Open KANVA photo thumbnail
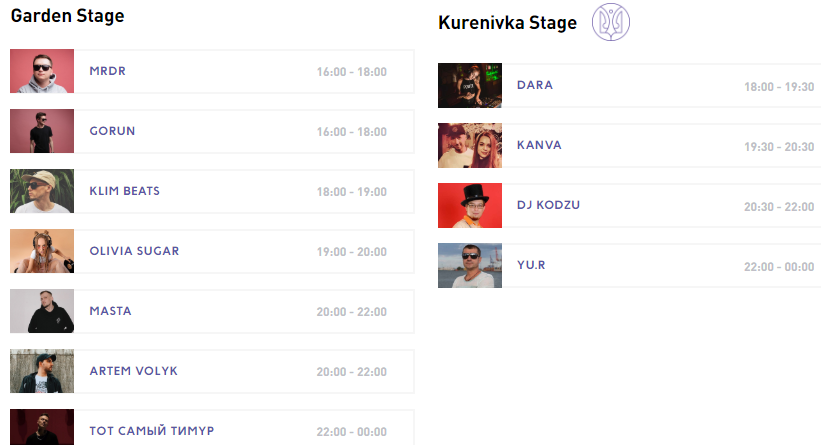This screenshot has height=445, width=821. 470,146
